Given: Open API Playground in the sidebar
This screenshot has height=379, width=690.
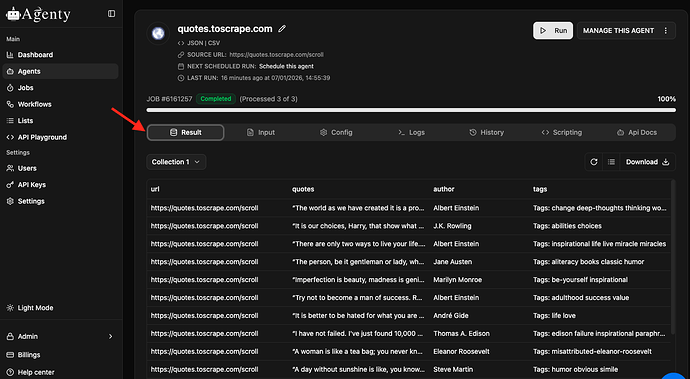Looking at the screenshot, I should click(x=60, y=137).
